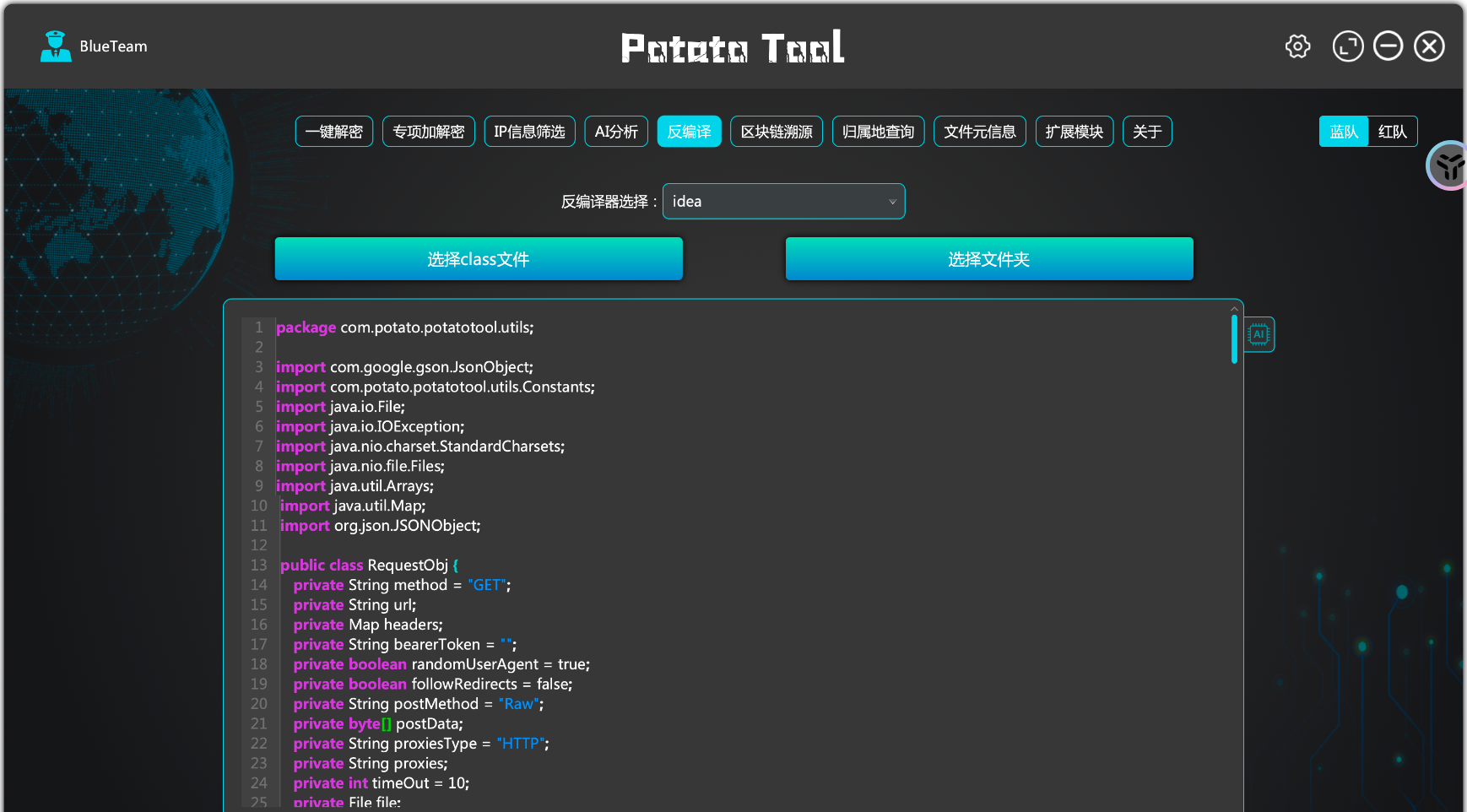Screen dimensions: 1467x812
Task: Open the 文件元信息 tab
Action: coord(980,132)
